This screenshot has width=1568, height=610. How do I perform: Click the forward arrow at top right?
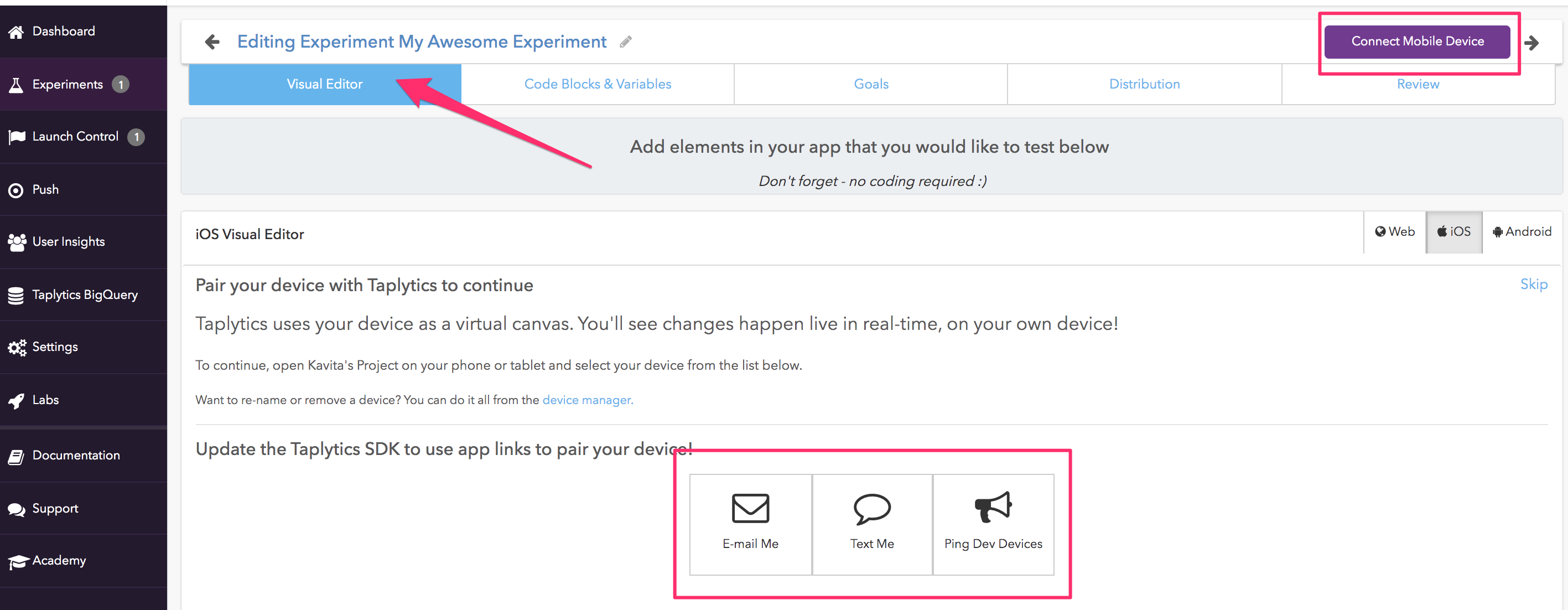1532,43
